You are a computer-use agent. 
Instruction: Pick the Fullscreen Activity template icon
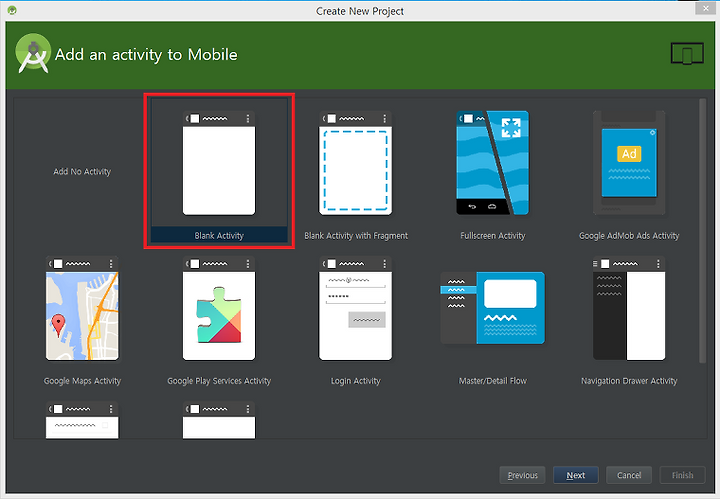[492, 163]
